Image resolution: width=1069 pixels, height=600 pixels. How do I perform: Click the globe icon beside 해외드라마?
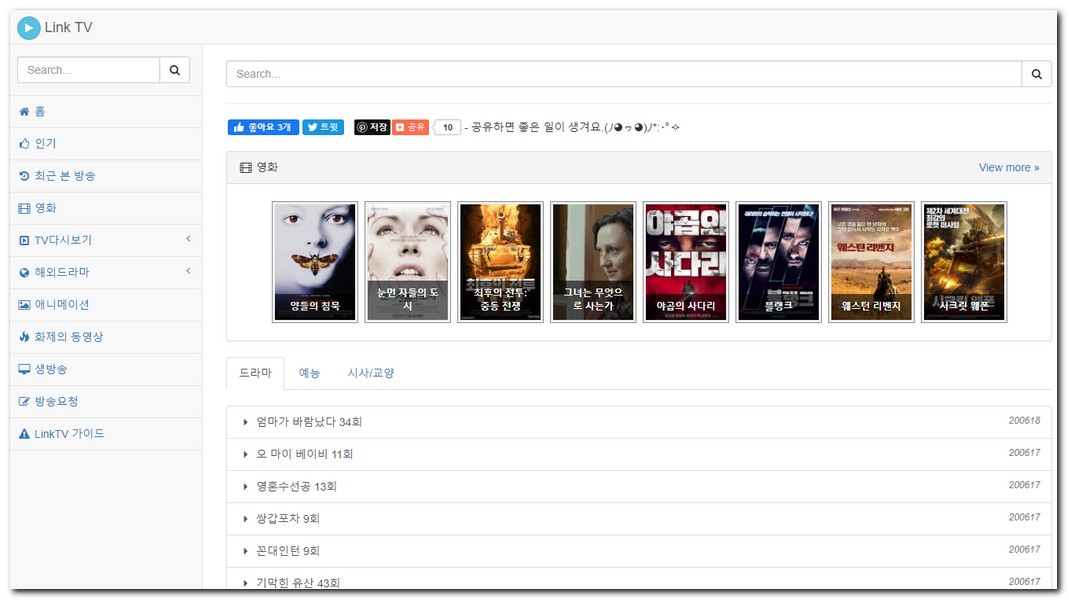coord(25,273)
